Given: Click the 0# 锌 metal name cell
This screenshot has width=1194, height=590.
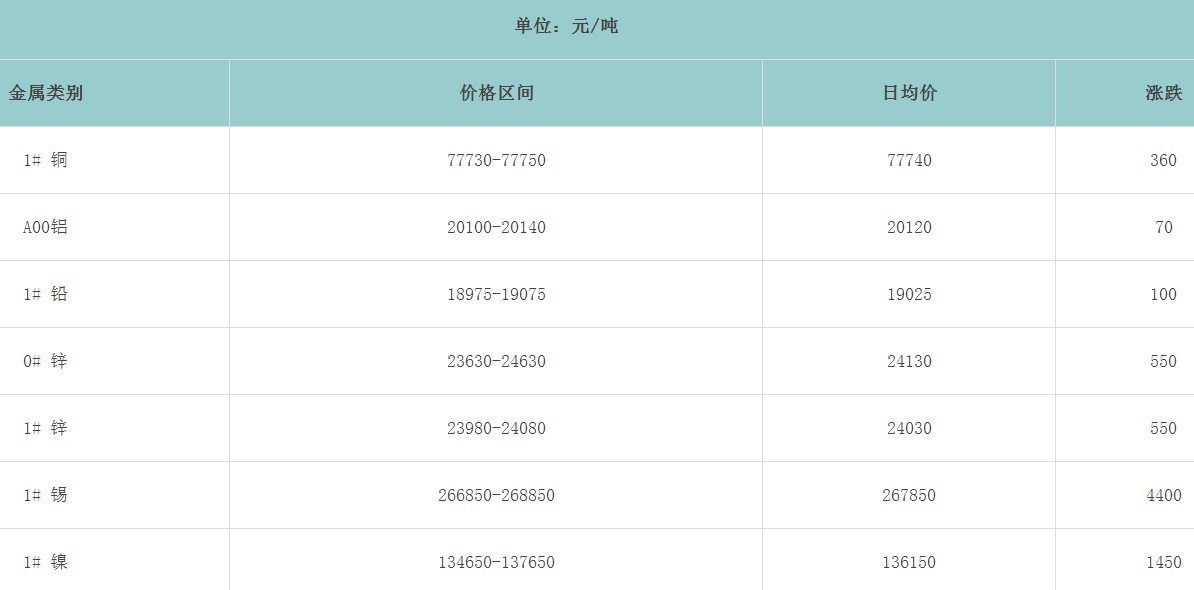Looking at the screenshot, I should coord(46,361).
